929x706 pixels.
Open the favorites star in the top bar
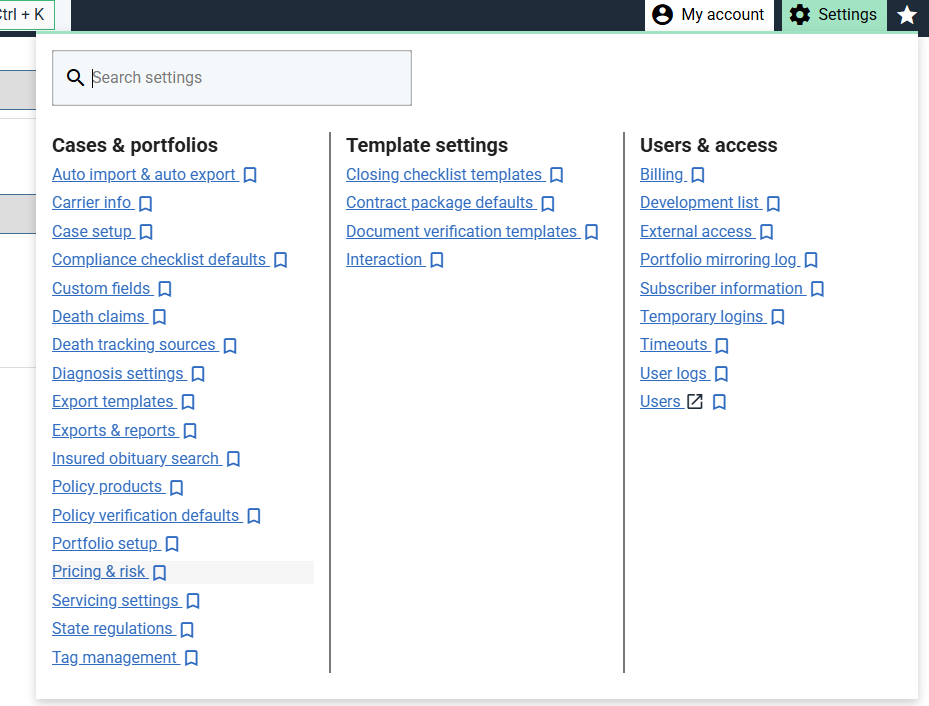[x=906, y=15]
